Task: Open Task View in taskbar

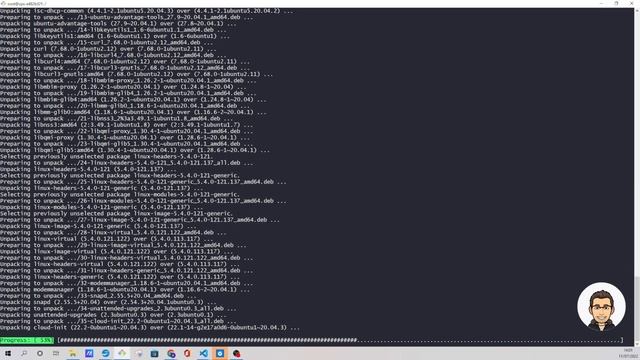Action: (56, 353)
